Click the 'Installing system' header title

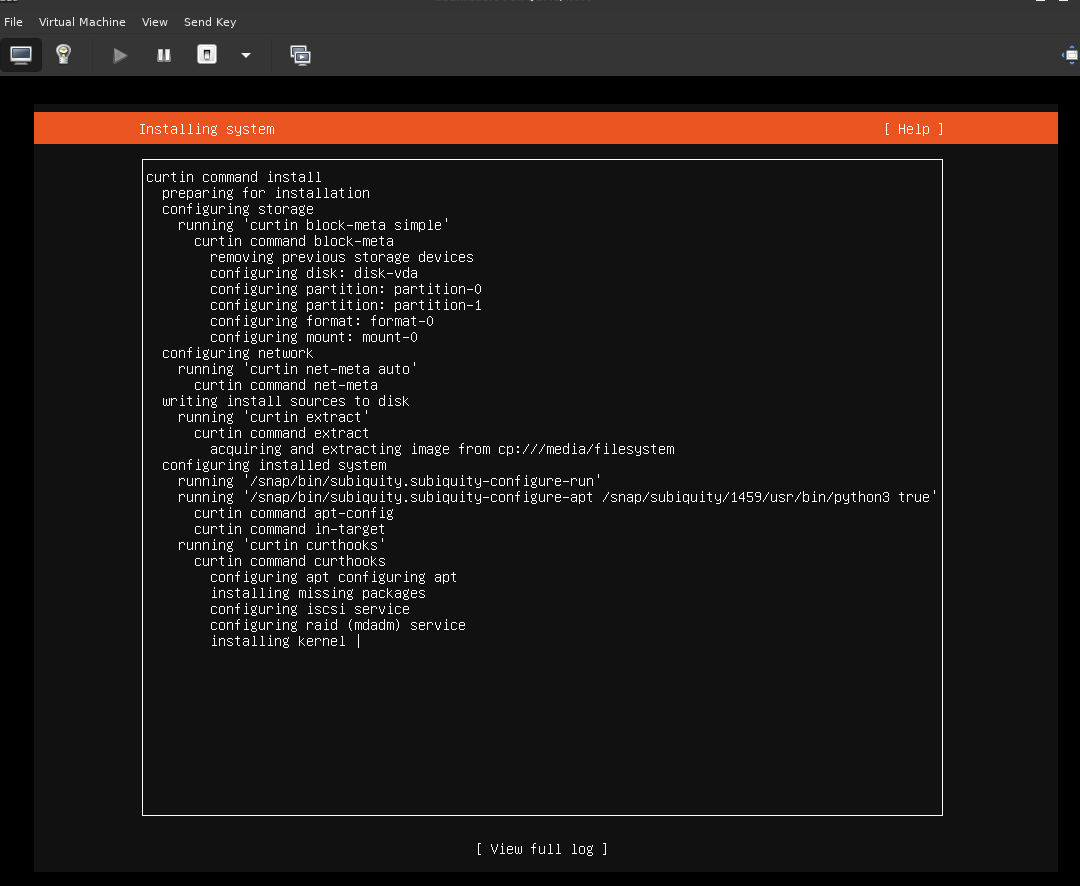pyautogui.click(x=206, y=129)
